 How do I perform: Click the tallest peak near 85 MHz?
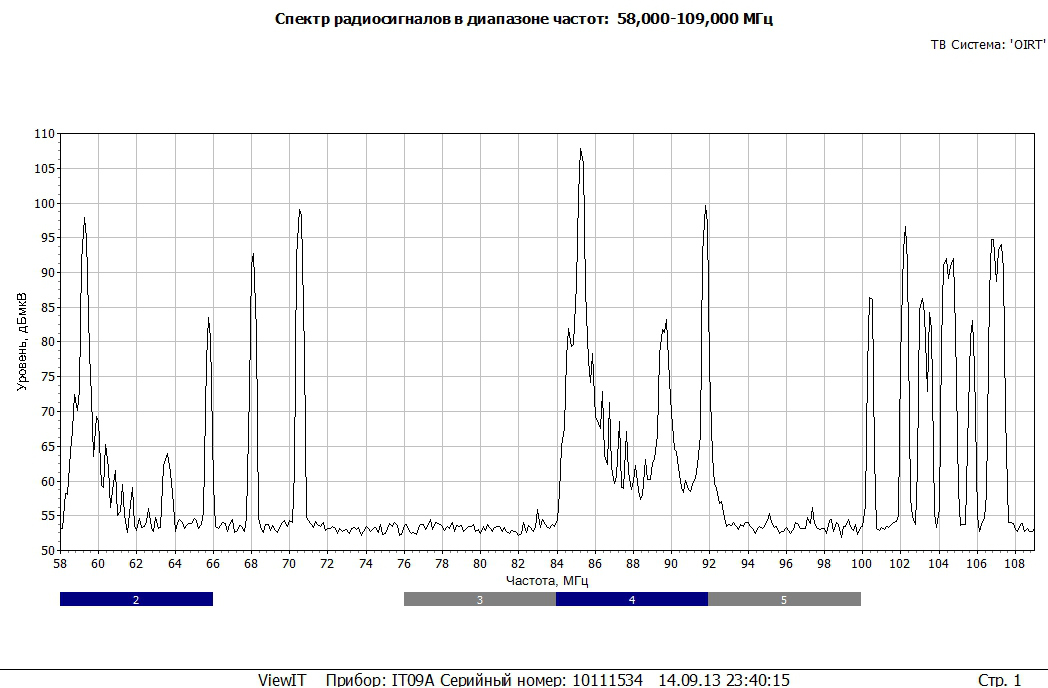pos(580,151)
